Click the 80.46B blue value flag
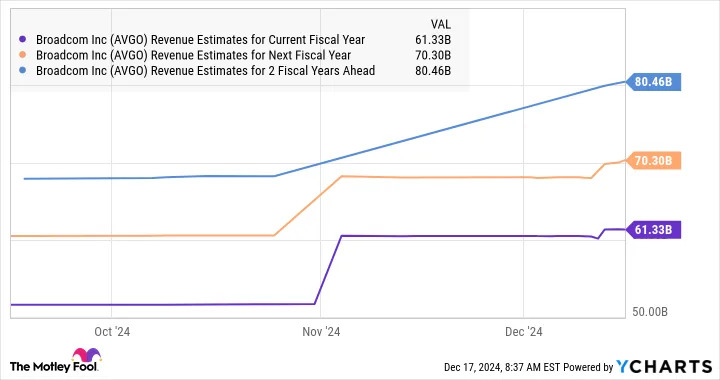This screenshot has height=380, width=720. click(x=653, y=82)
